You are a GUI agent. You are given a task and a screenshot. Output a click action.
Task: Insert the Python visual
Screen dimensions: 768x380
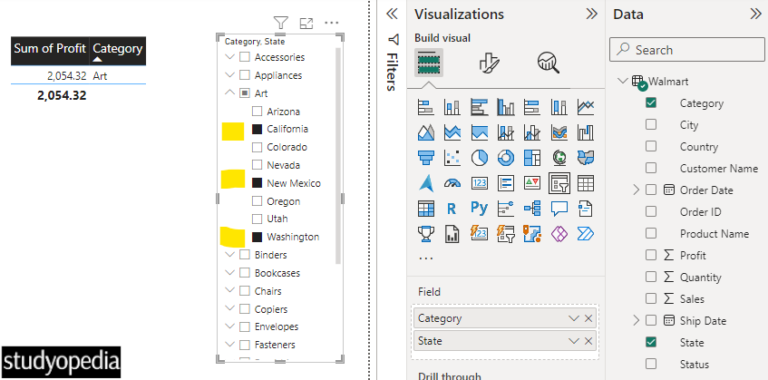click(x=479, y=209)
